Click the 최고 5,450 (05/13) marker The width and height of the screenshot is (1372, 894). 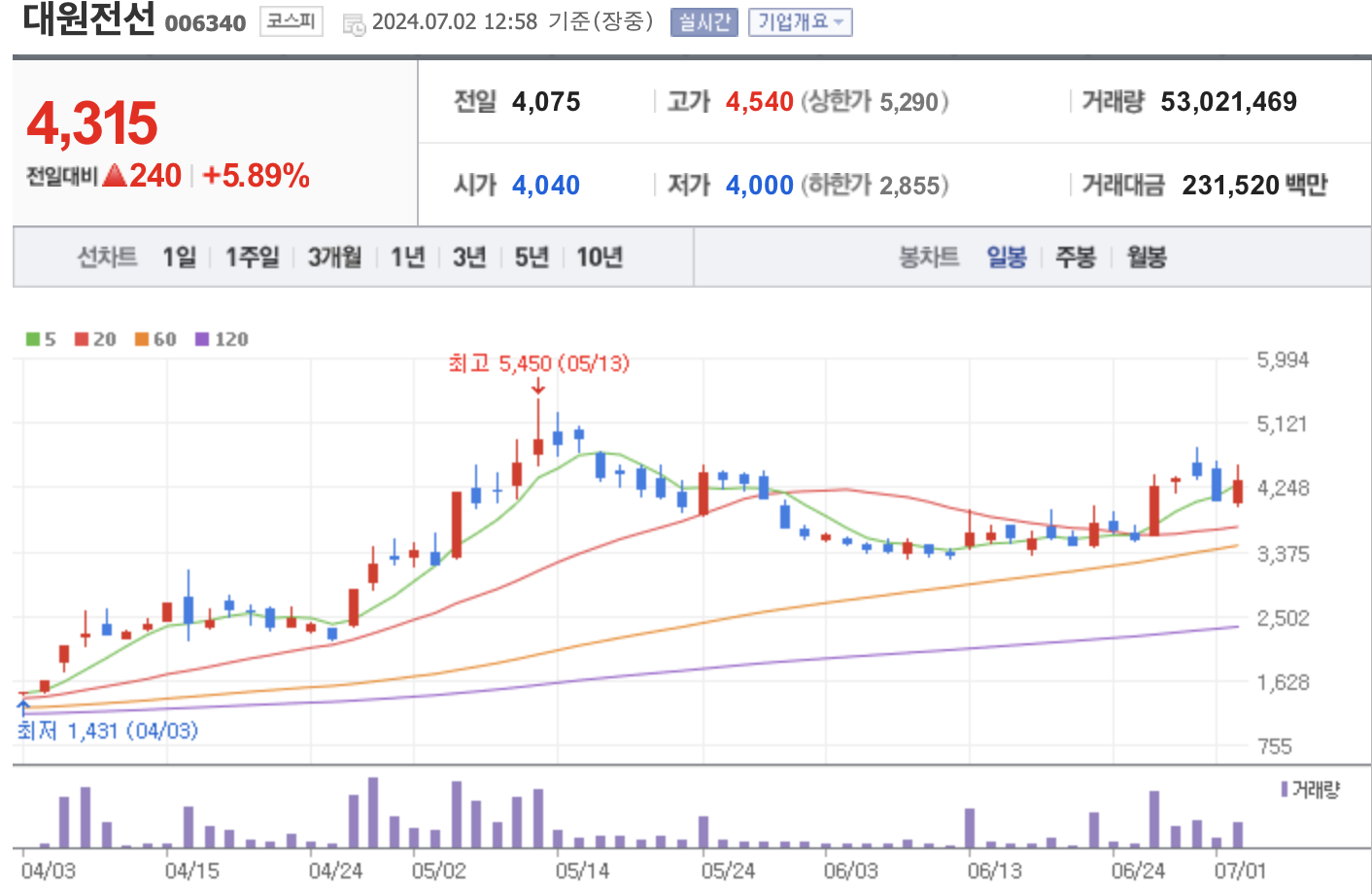point(538,363)
